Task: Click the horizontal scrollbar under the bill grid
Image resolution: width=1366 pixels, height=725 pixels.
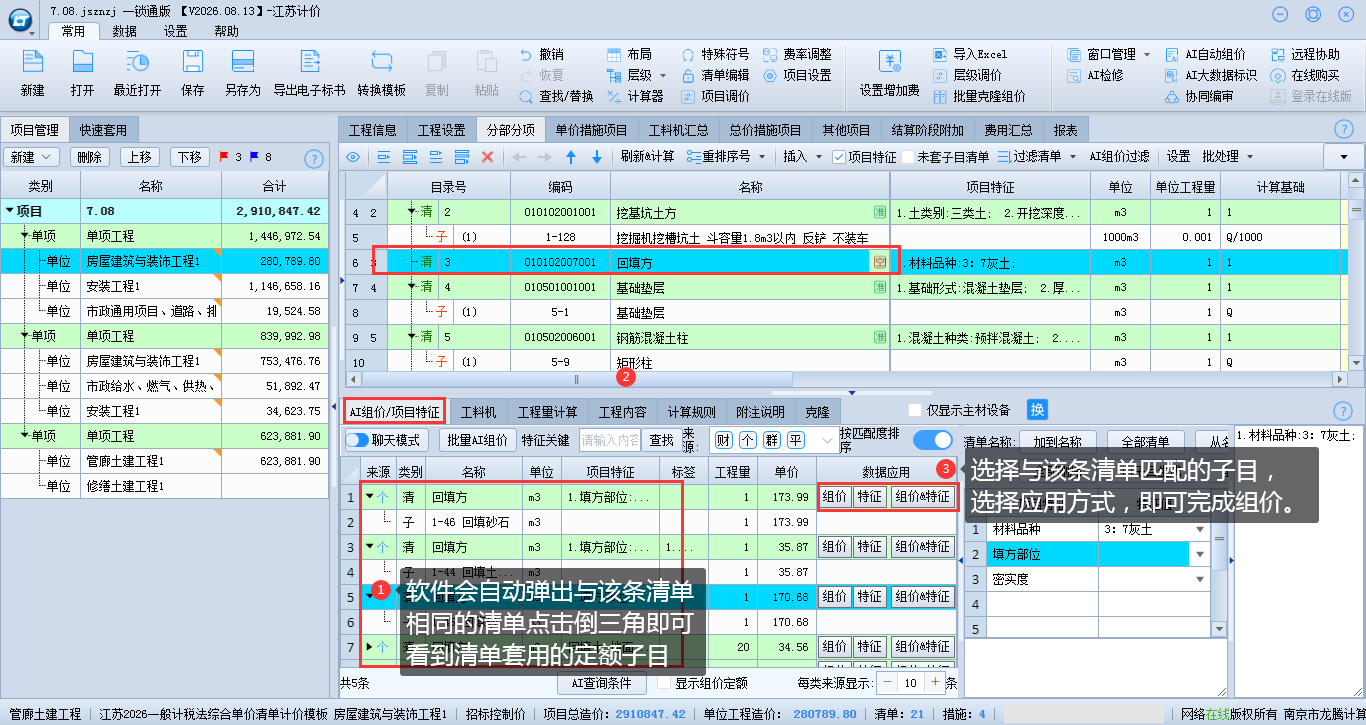Action: 576,379
